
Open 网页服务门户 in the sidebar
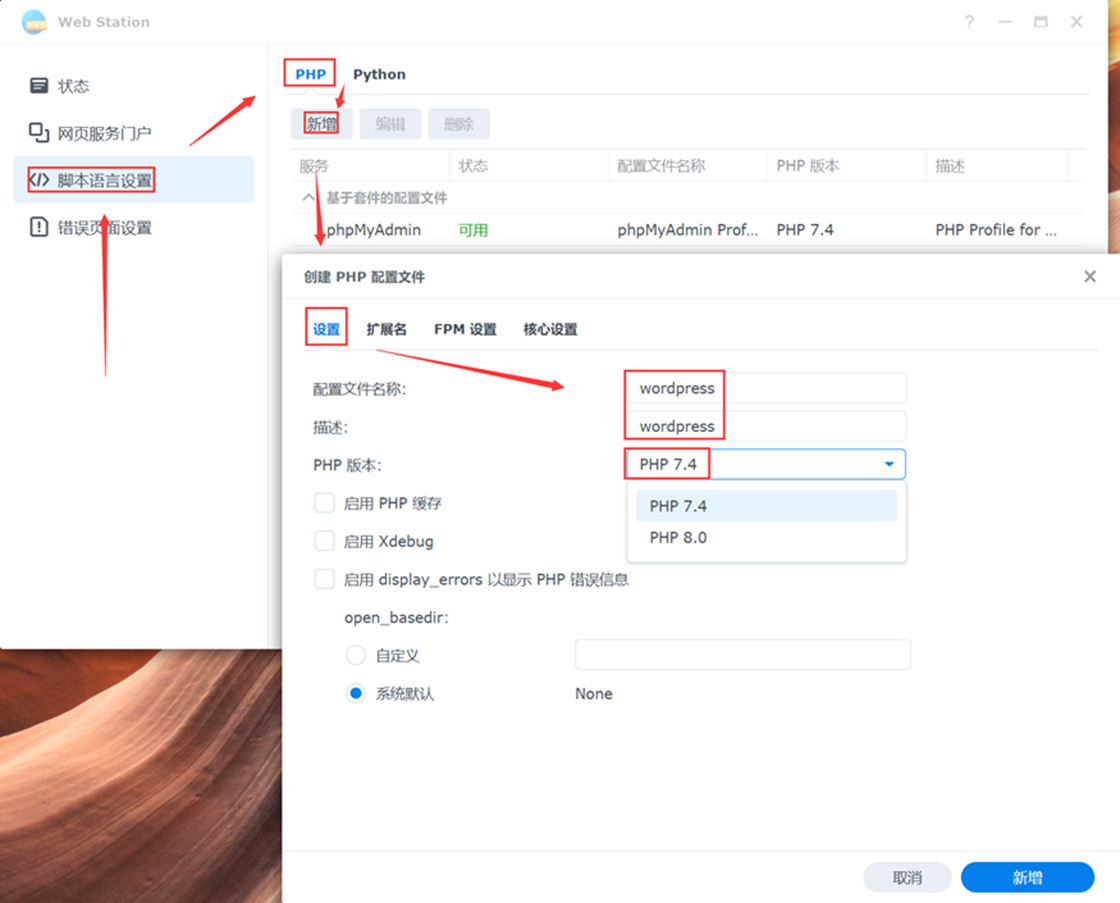click(134, 133)
